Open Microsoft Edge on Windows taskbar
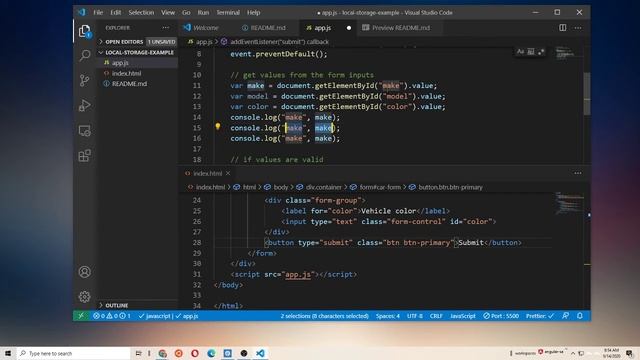The image size is (640, 360). (x=211, y=353)
